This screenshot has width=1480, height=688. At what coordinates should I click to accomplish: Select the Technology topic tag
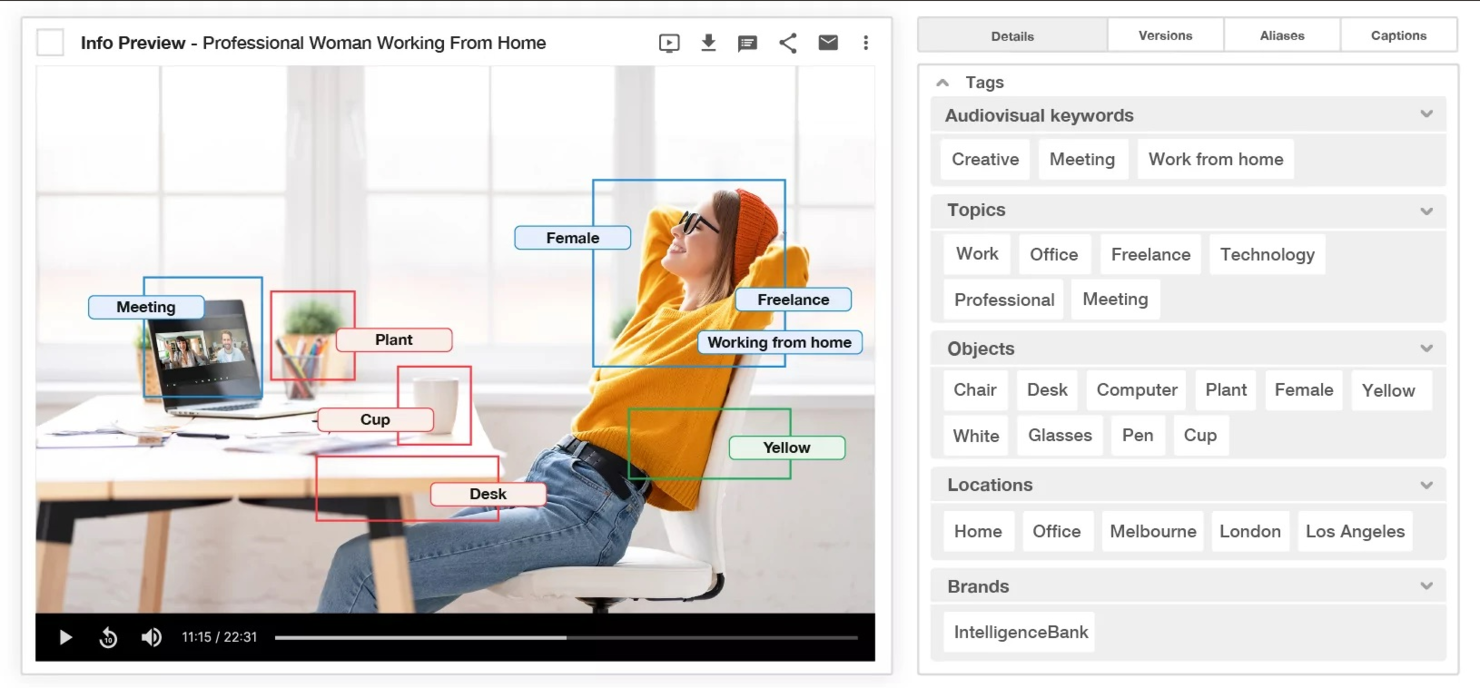pyautogui.click(x=1267, y=254)
